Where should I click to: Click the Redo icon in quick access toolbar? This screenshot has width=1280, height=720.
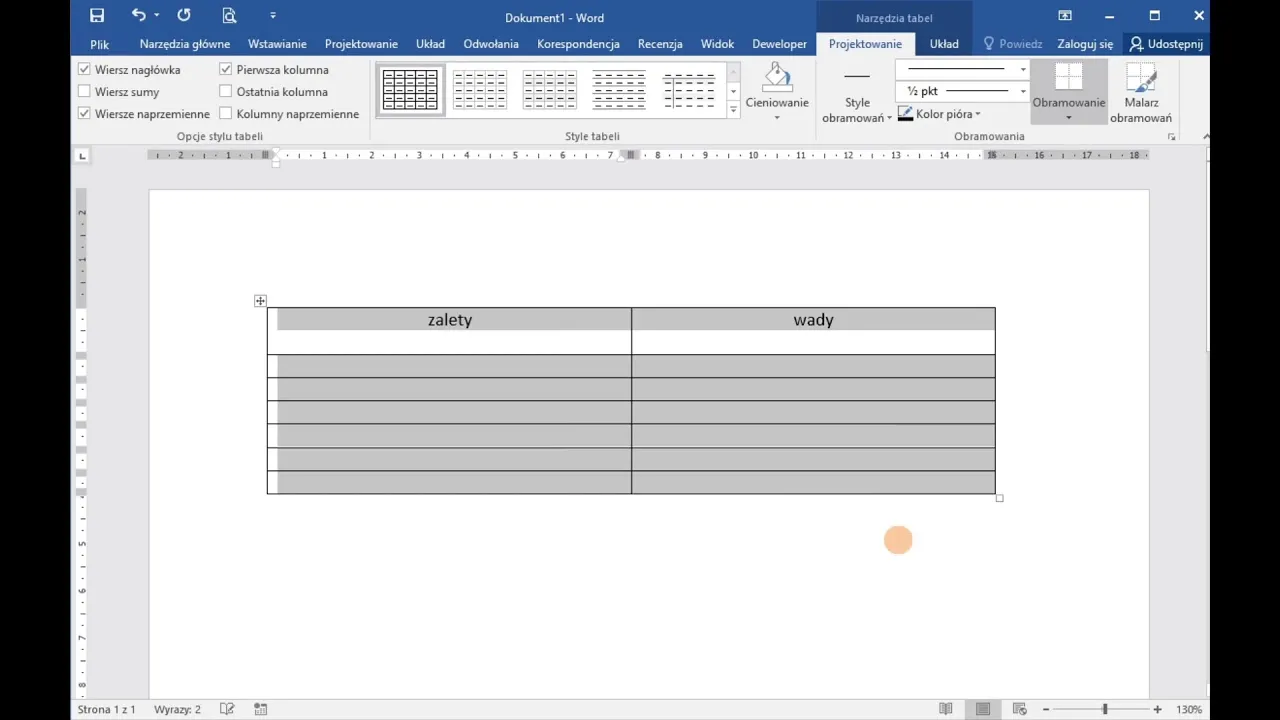(x=184, y=16)
